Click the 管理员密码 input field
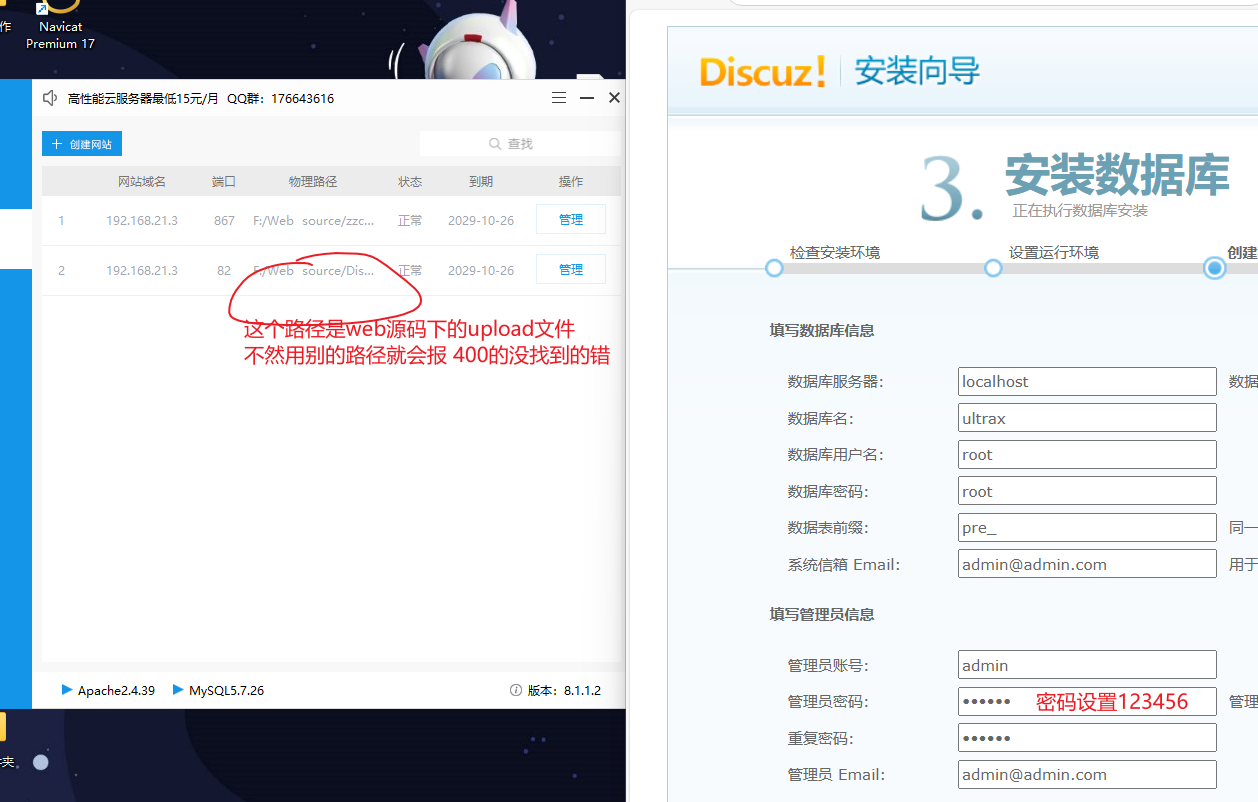1258x802 pixels. tap(1087, 701)
